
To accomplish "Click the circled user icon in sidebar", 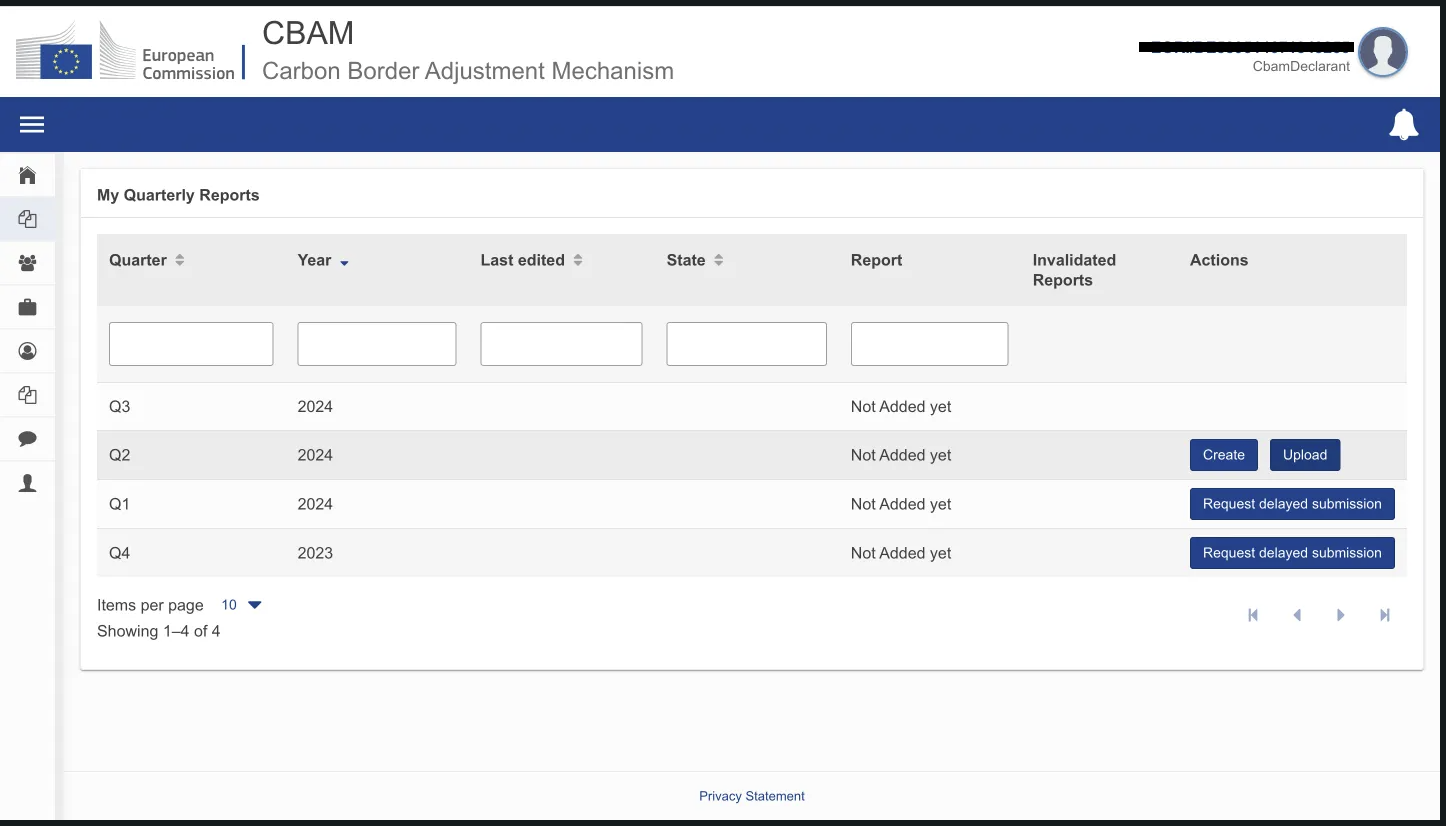I will [28, 351].
